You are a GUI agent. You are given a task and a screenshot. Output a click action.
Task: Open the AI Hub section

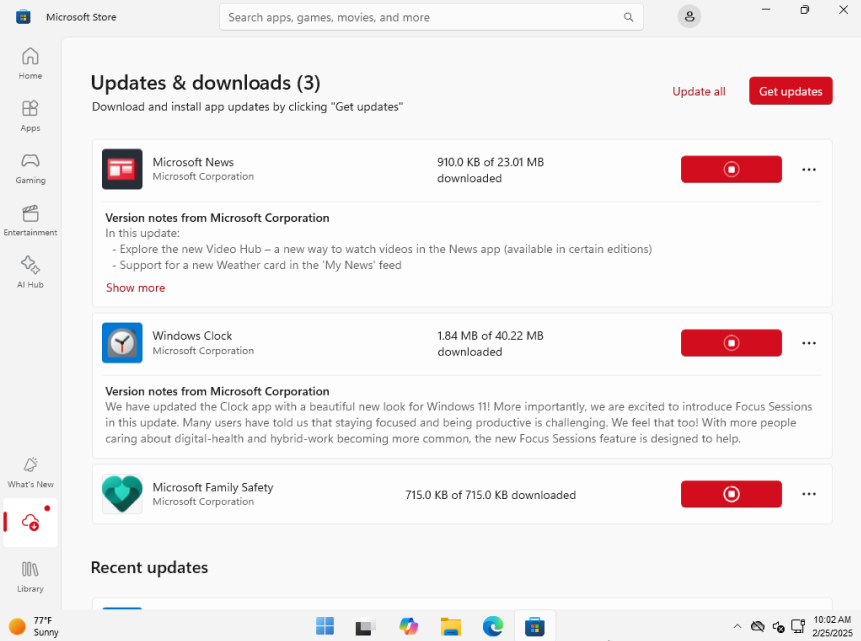click(30, 272)
